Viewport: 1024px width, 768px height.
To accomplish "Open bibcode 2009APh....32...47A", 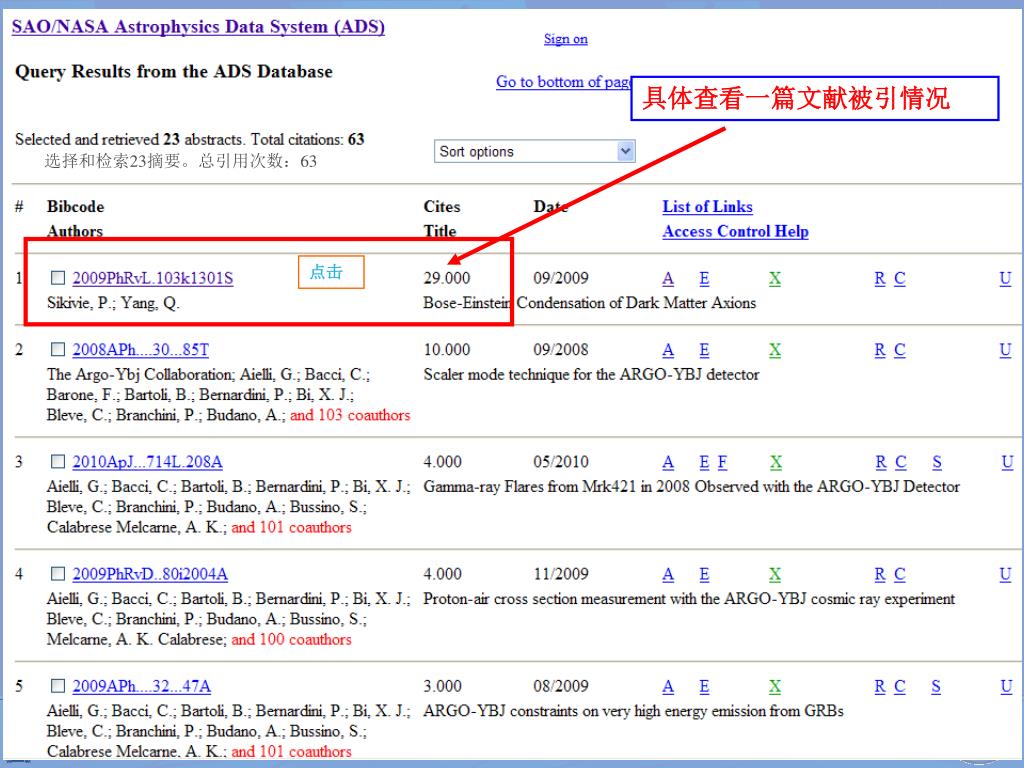I will coord(142,686).
